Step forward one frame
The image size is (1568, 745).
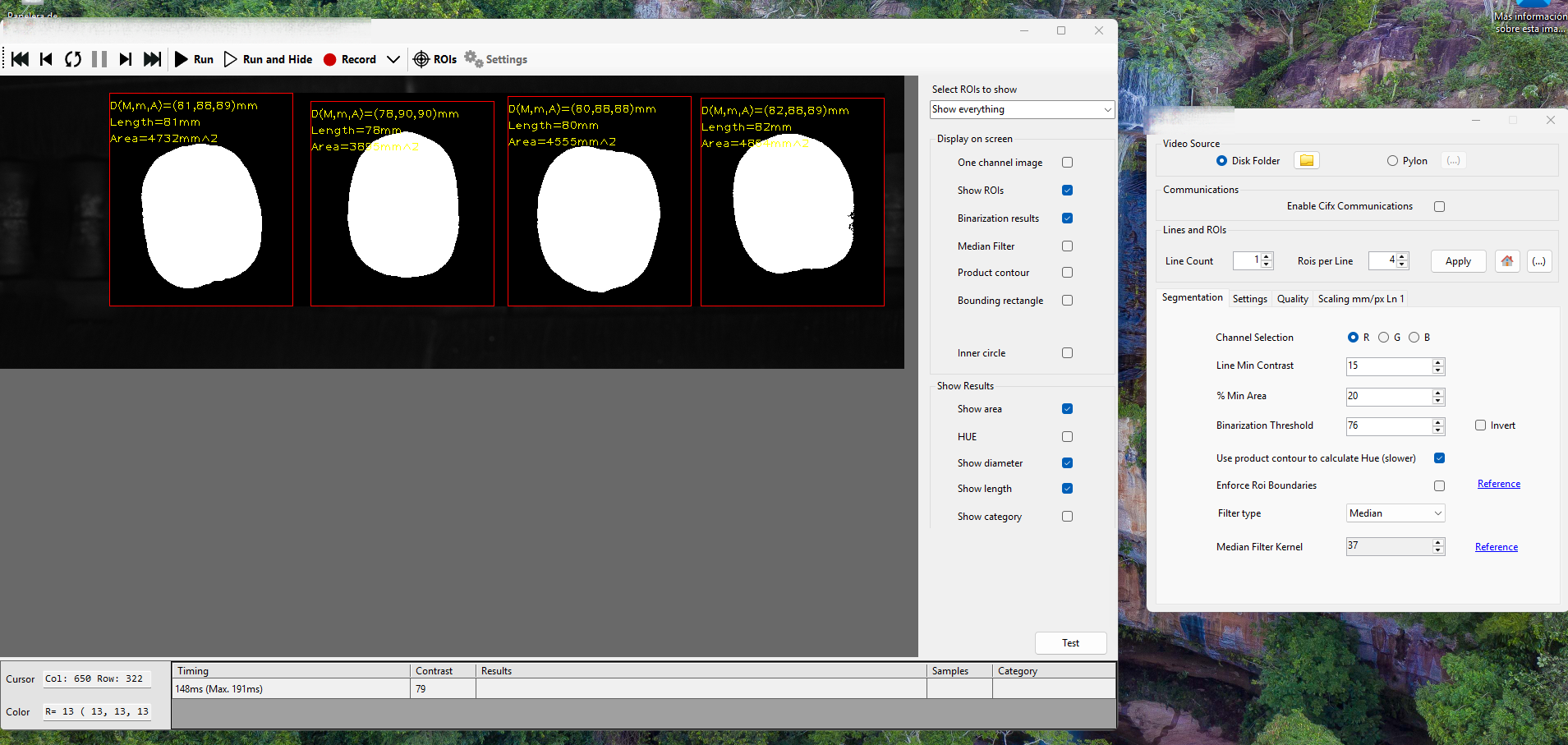125,59
